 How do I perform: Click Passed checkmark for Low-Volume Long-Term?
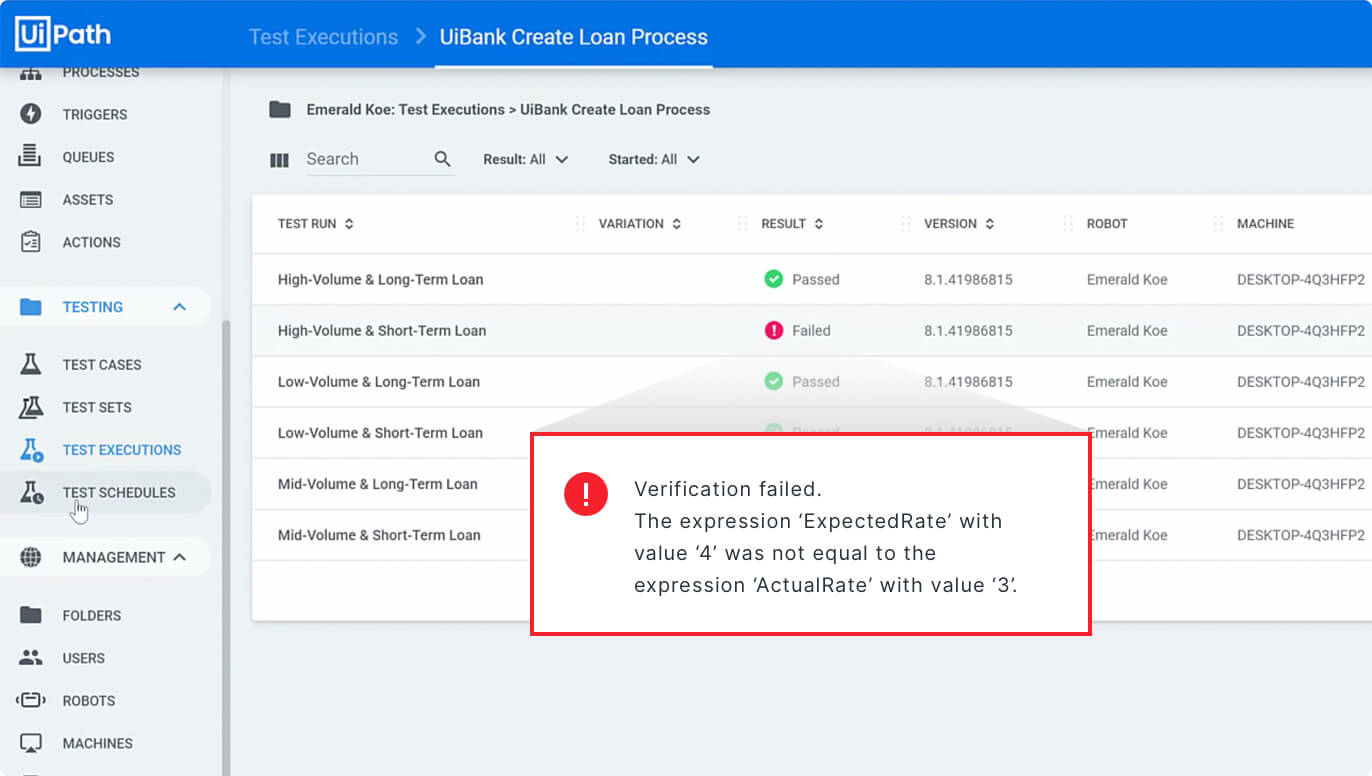(773, 381)
